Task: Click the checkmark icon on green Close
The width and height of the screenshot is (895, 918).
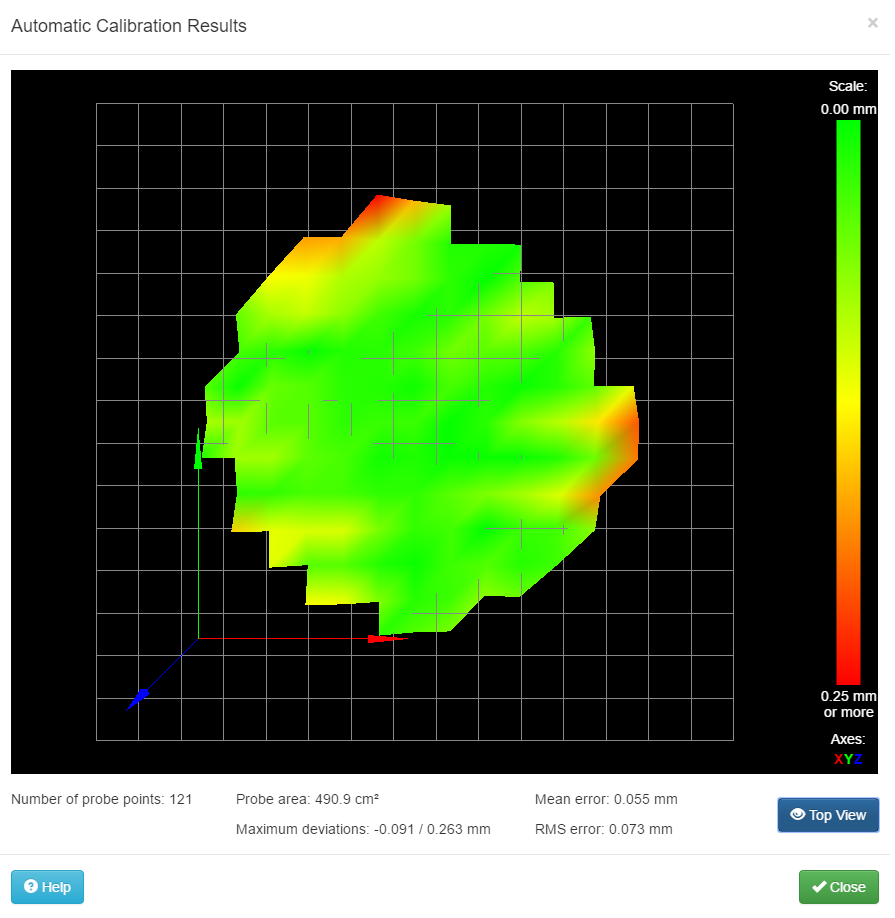Action: pyautogui.click(x=819, y=887)
